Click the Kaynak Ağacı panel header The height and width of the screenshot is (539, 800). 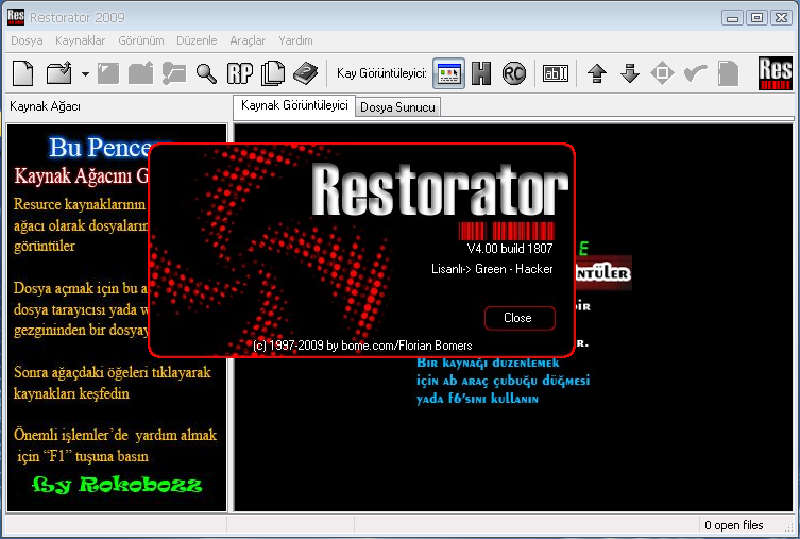point(45,107)
